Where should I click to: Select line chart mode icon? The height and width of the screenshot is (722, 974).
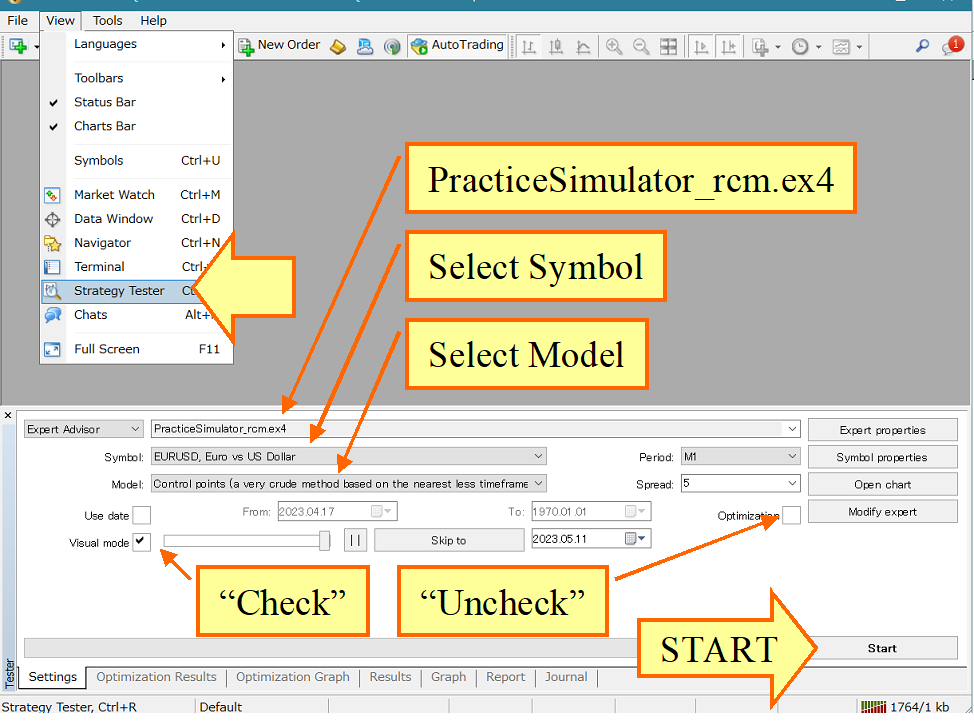[583, 47]
